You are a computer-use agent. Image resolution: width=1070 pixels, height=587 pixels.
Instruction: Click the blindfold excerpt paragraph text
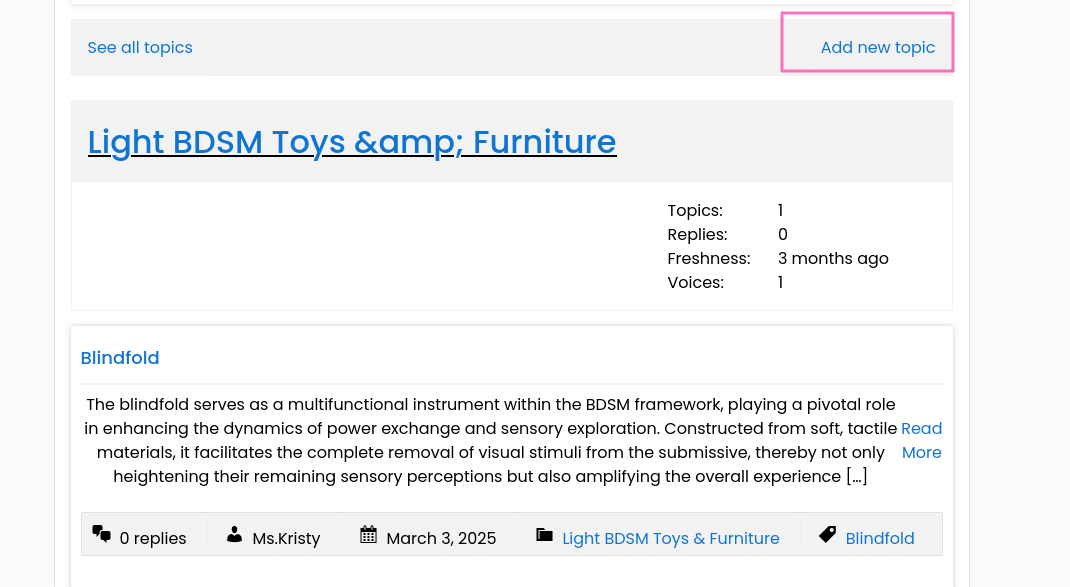pos(491,440)
